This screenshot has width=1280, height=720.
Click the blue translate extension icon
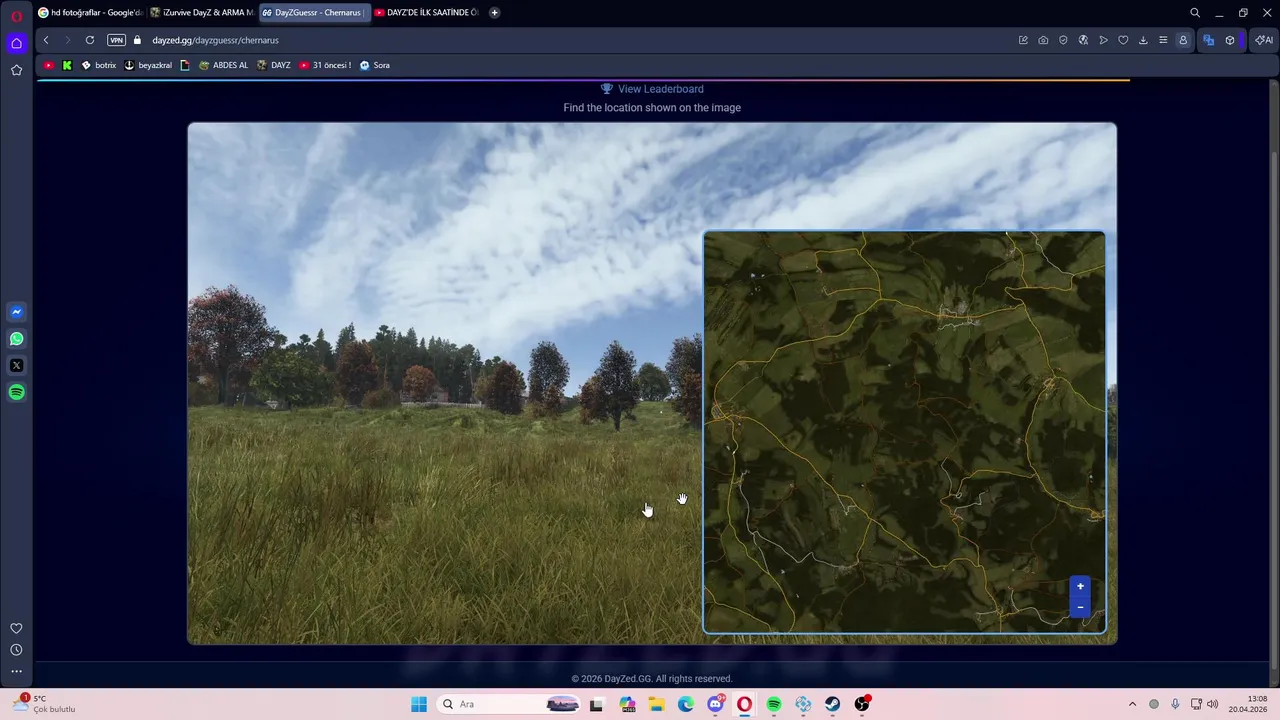[x=1209, y=40]
